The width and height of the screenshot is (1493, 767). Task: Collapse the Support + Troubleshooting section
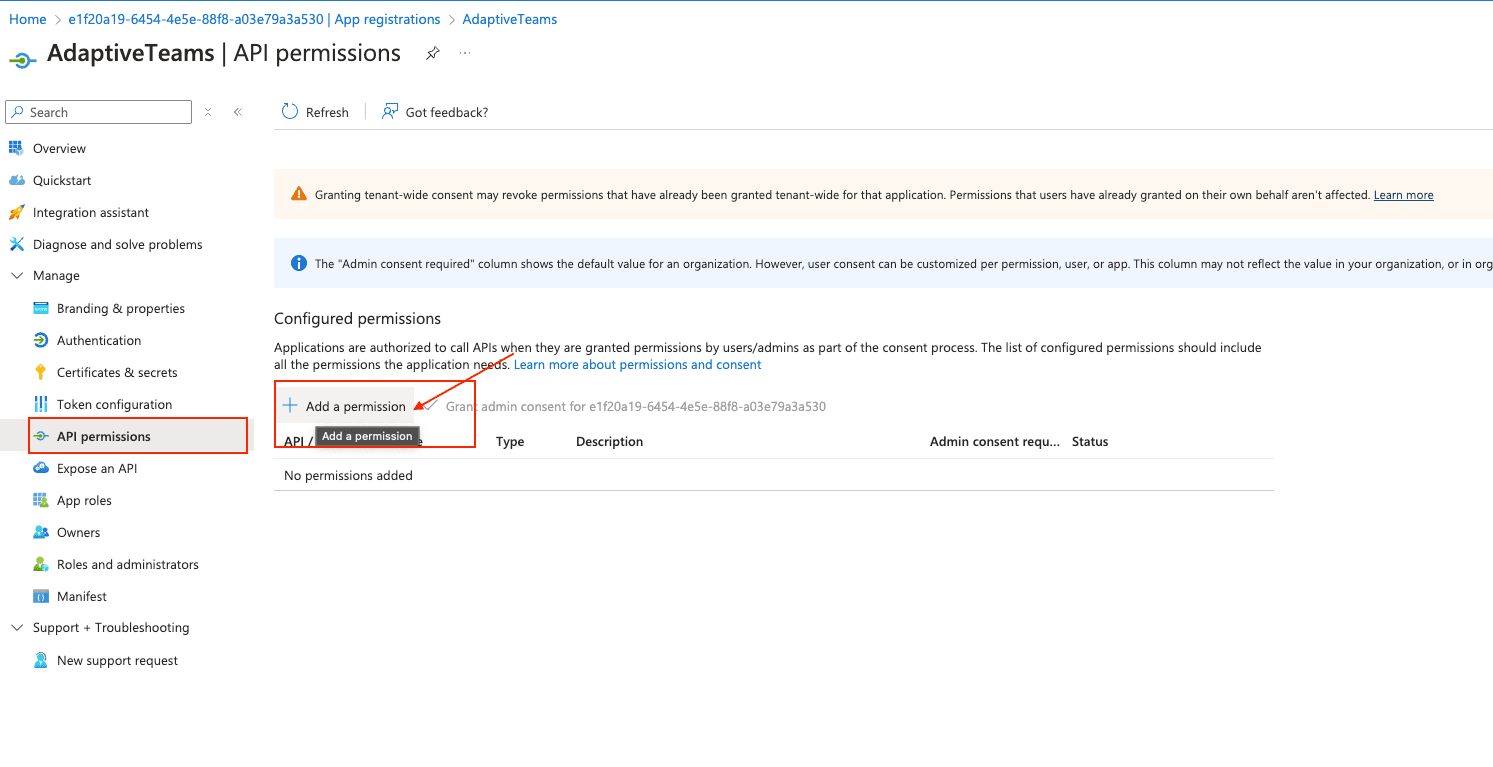point(16,628)
